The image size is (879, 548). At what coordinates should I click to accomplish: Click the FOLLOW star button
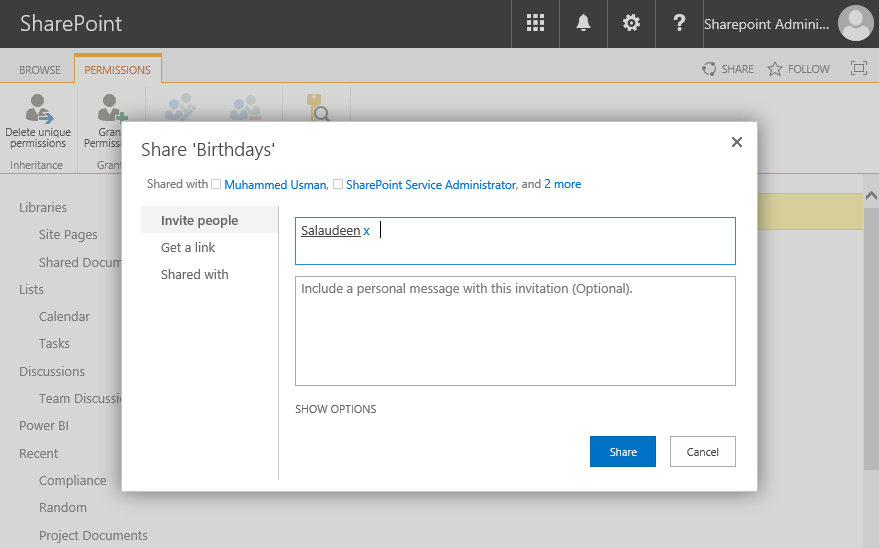pos(798,69)
